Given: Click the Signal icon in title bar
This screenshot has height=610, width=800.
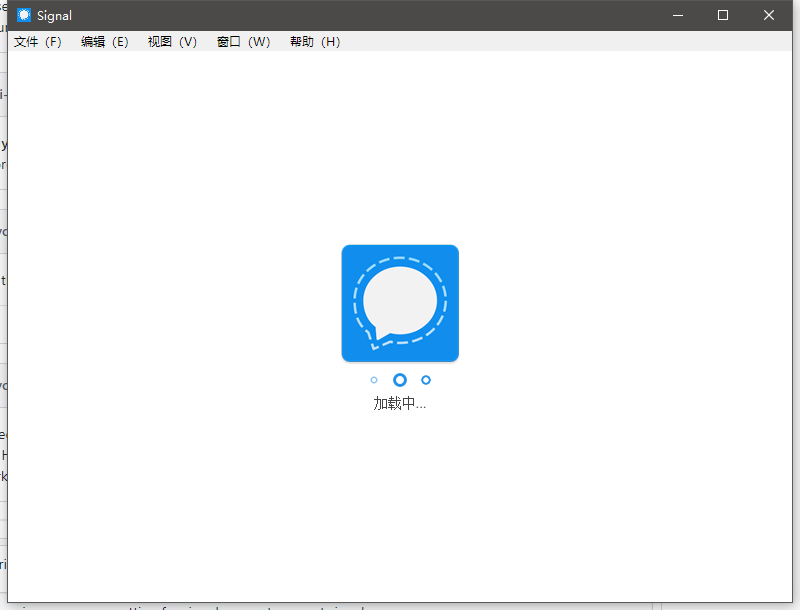Looking at the screenshot, I should 23,15.
